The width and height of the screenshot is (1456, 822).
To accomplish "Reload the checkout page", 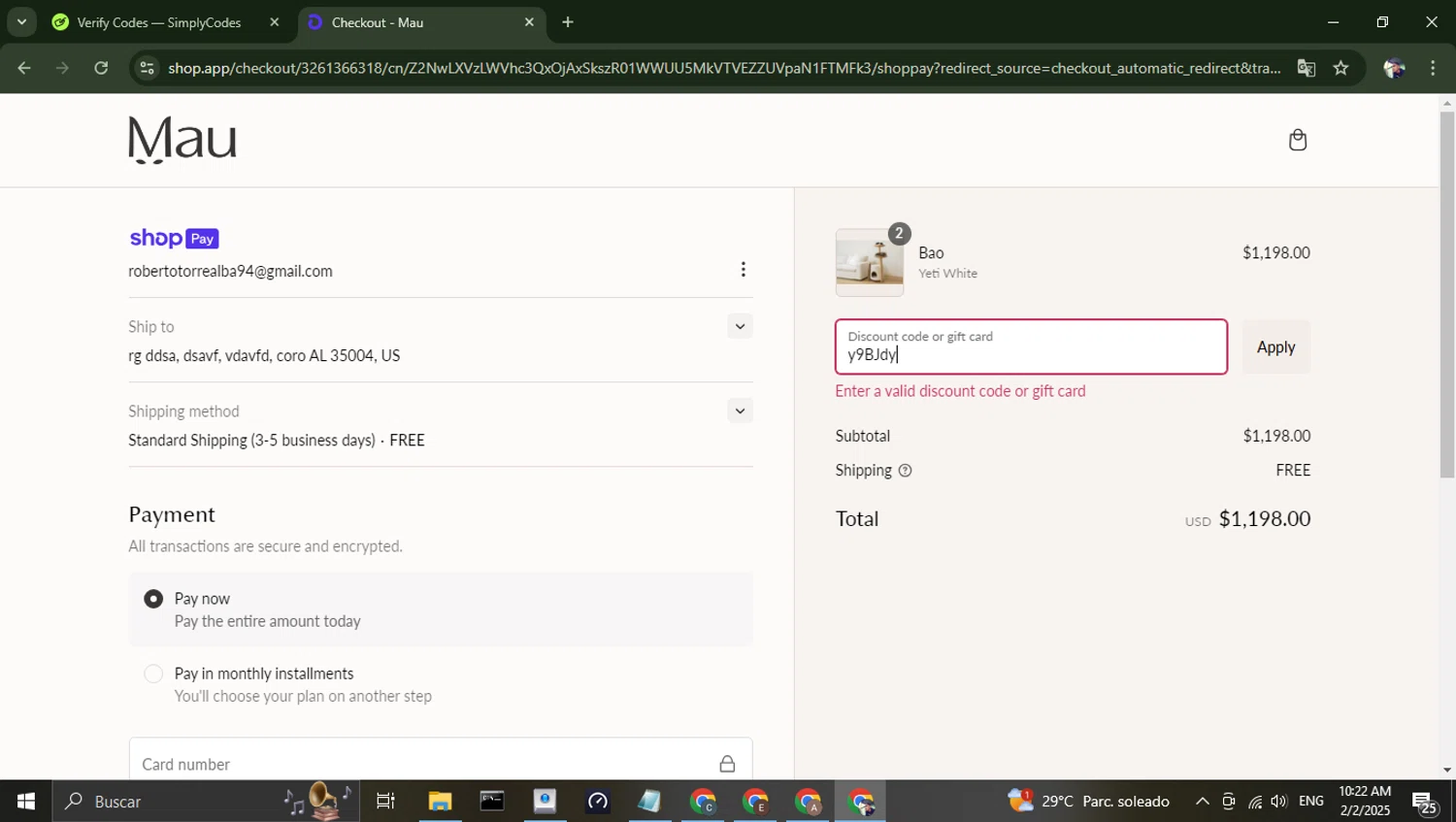I will [101, 68].
